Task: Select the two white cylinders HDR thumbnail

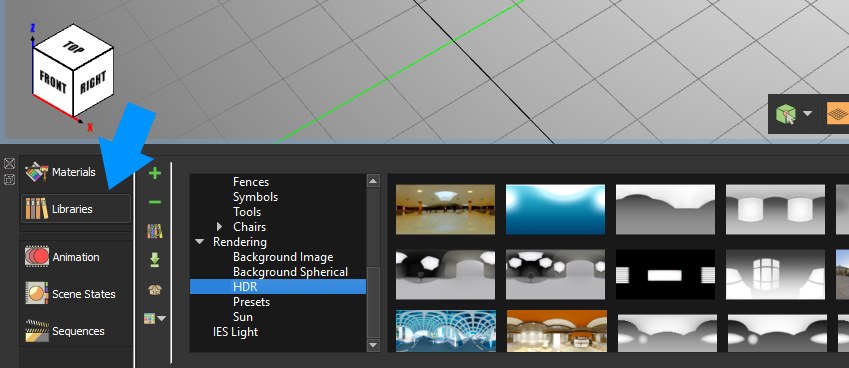Action: click(x=775, y=209)
